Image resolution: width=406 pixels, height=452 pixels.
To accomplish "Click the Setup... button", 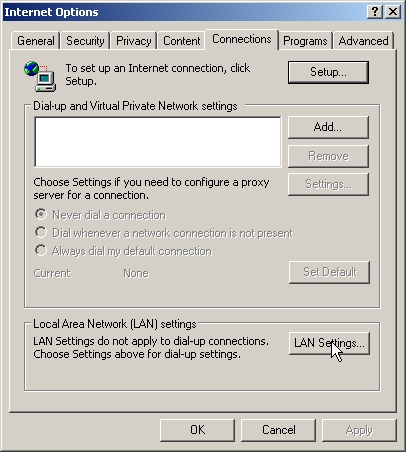I will pyautogui.click(x=328, y=72).
